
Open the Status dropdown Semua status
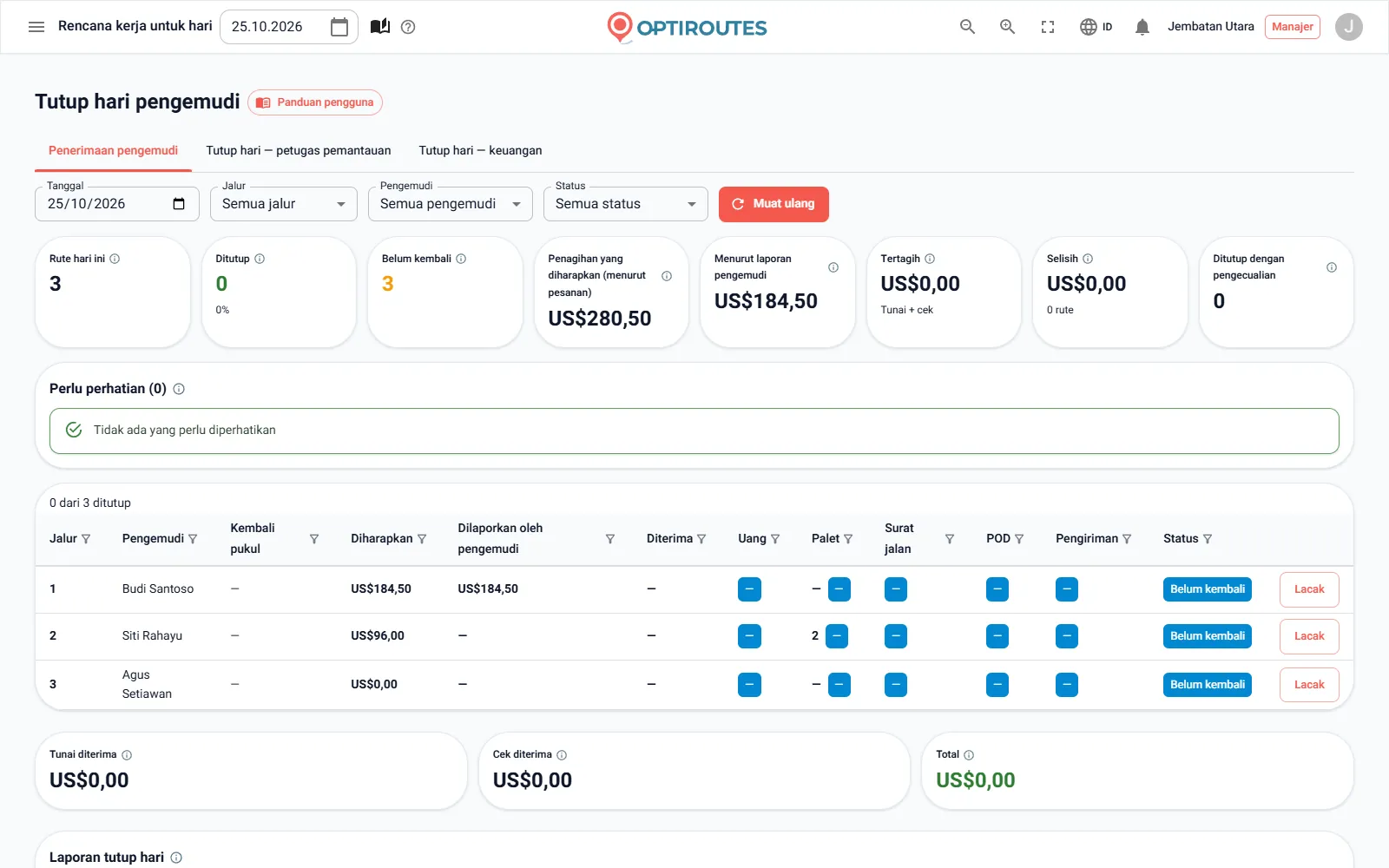tap(626, 204)
